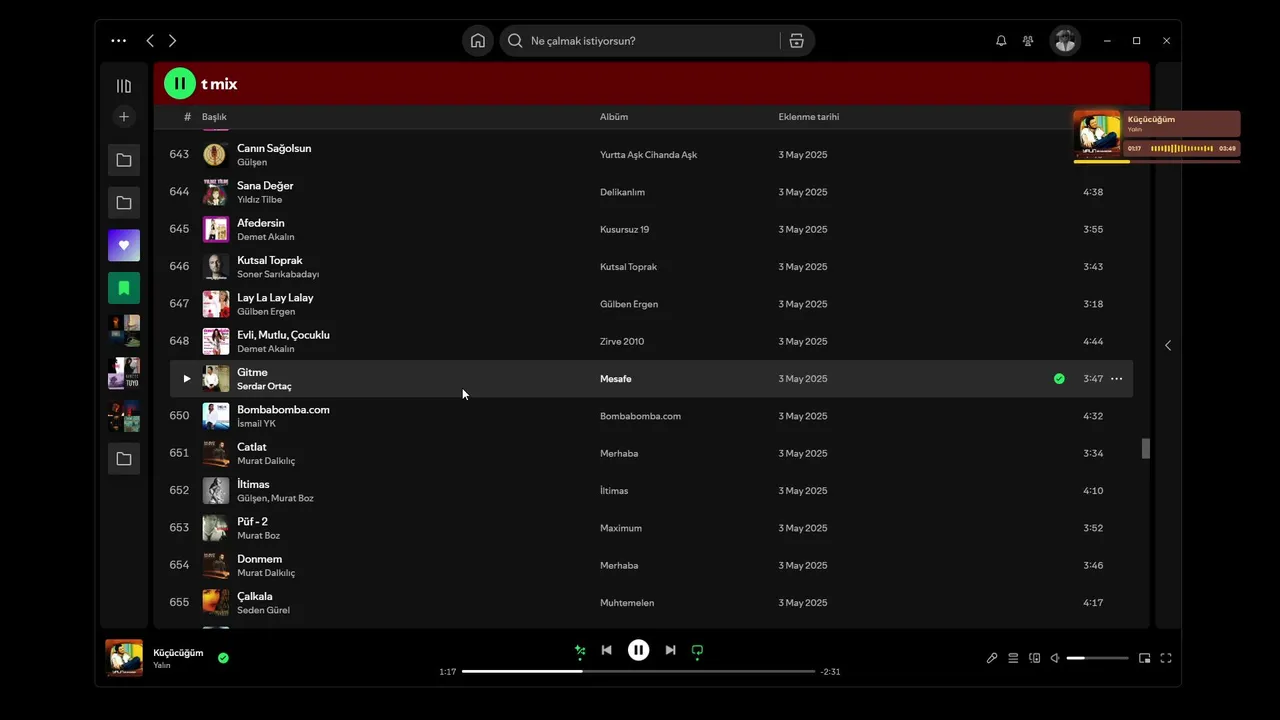Toggle smart shuffle
Viewport: 1280px width, 720px height.
580,650
